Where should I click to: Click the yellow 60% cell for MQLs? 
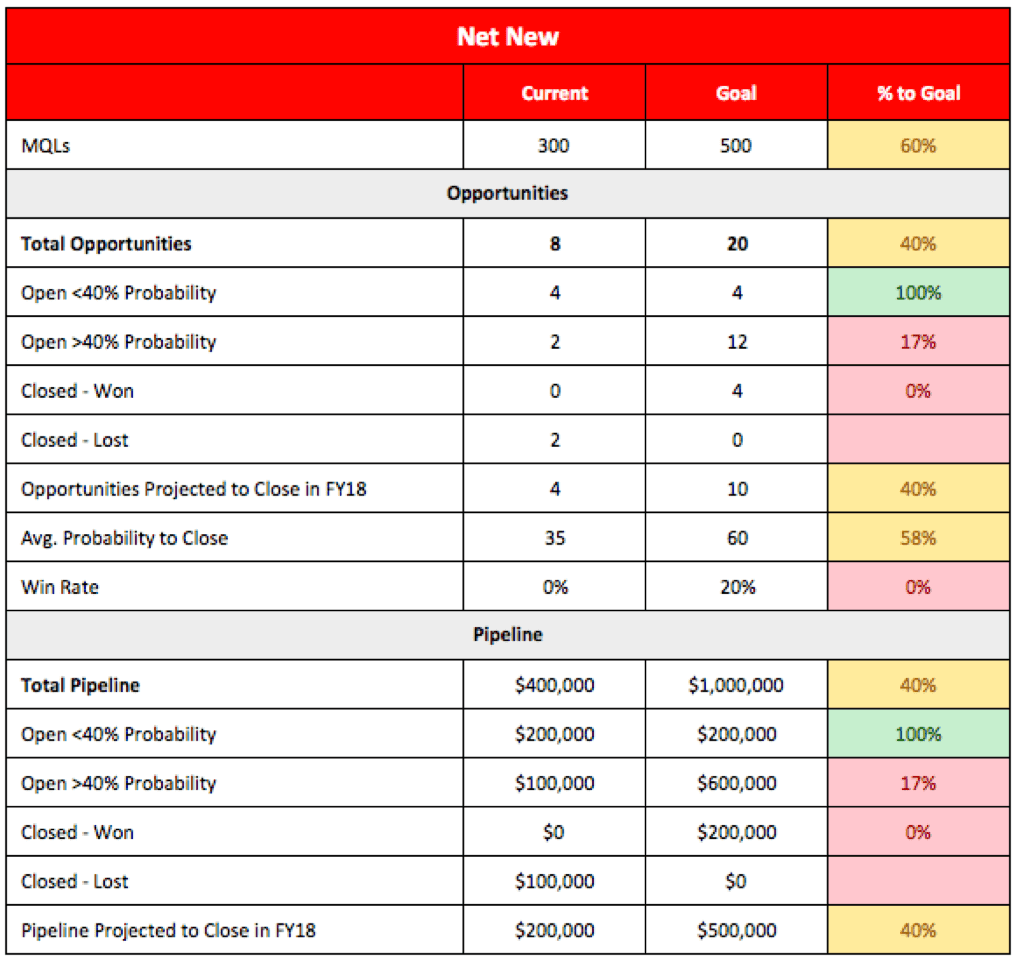(x=918, y=146)
